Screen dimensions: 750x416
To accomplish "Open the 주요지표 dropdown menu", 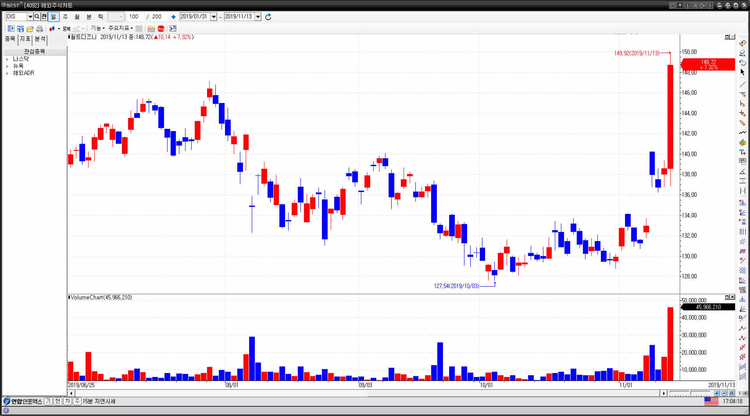I will [x=121, y=29].
